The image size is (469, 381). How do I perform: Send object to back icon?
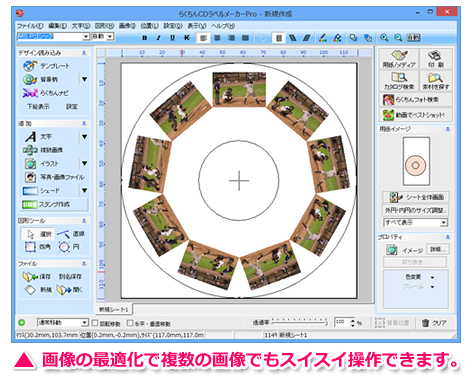click(x=368, y=38)
